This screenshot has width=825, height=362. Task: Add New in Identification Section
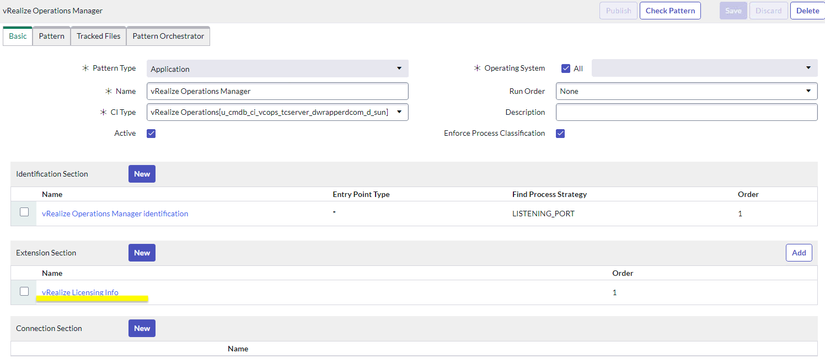pos(142,174)
